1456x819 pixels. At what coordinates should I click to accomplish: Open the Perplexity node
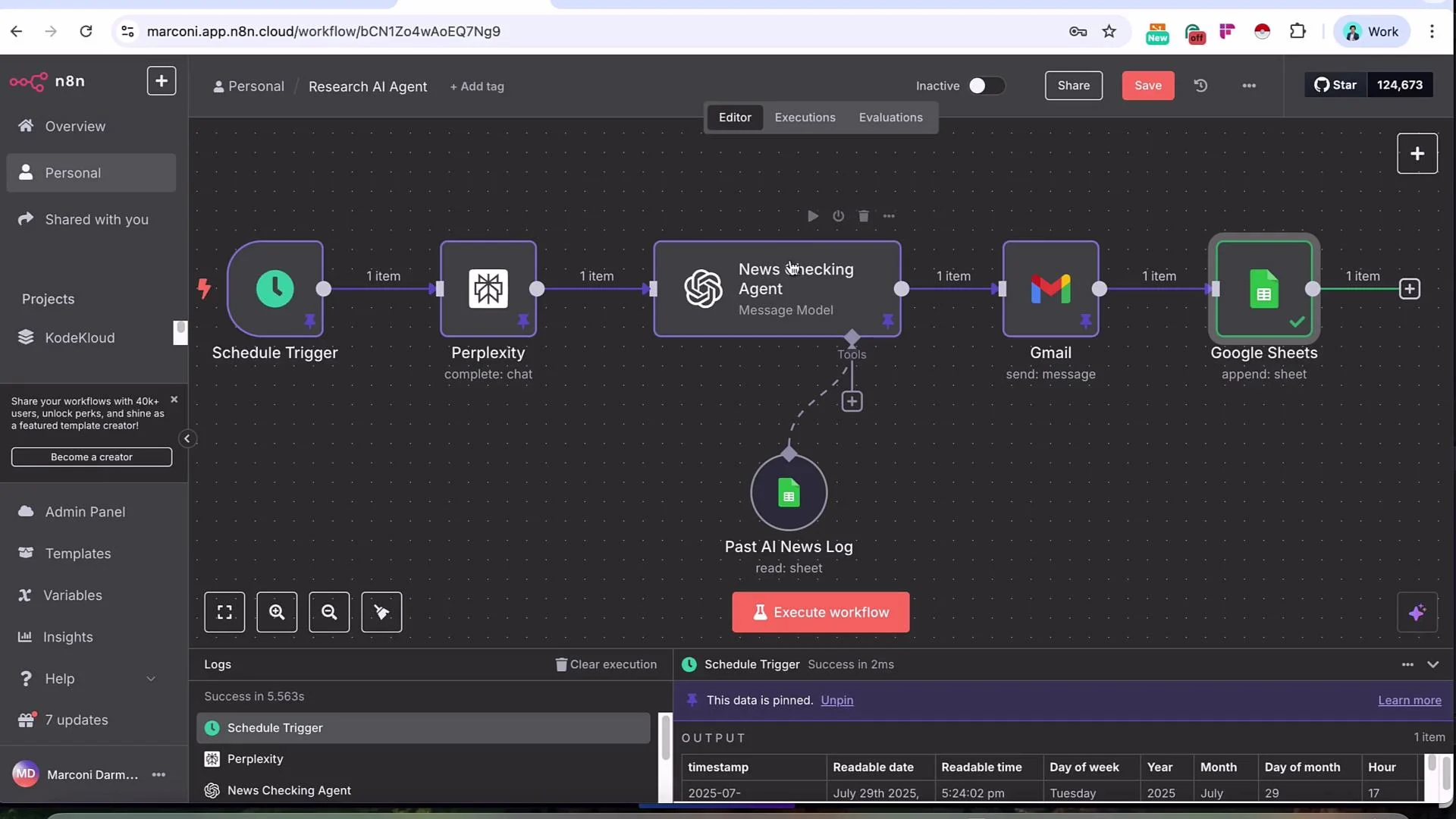(488, 289)
